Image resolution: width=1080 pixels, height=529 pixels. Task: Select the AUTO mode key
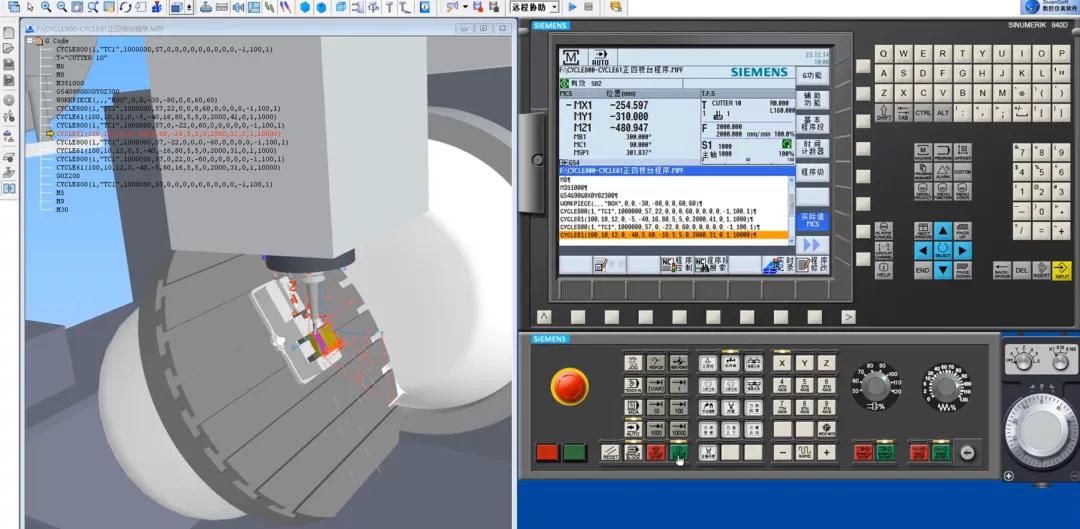pyautogui.click(x=632, y=430)
